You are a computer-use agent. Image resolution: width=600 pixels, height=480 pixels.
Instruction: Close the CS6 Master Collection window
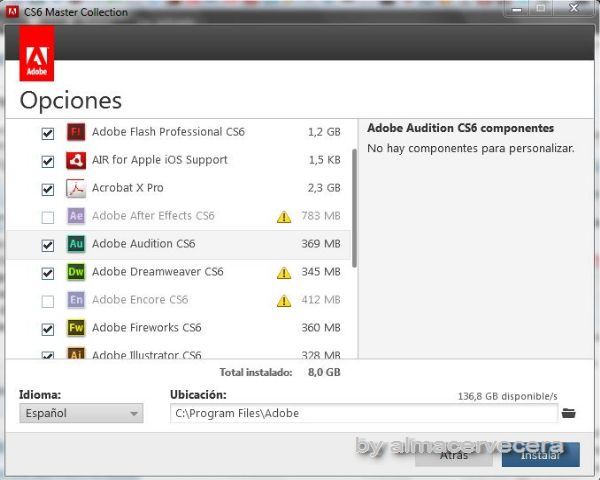pos(574,8)
